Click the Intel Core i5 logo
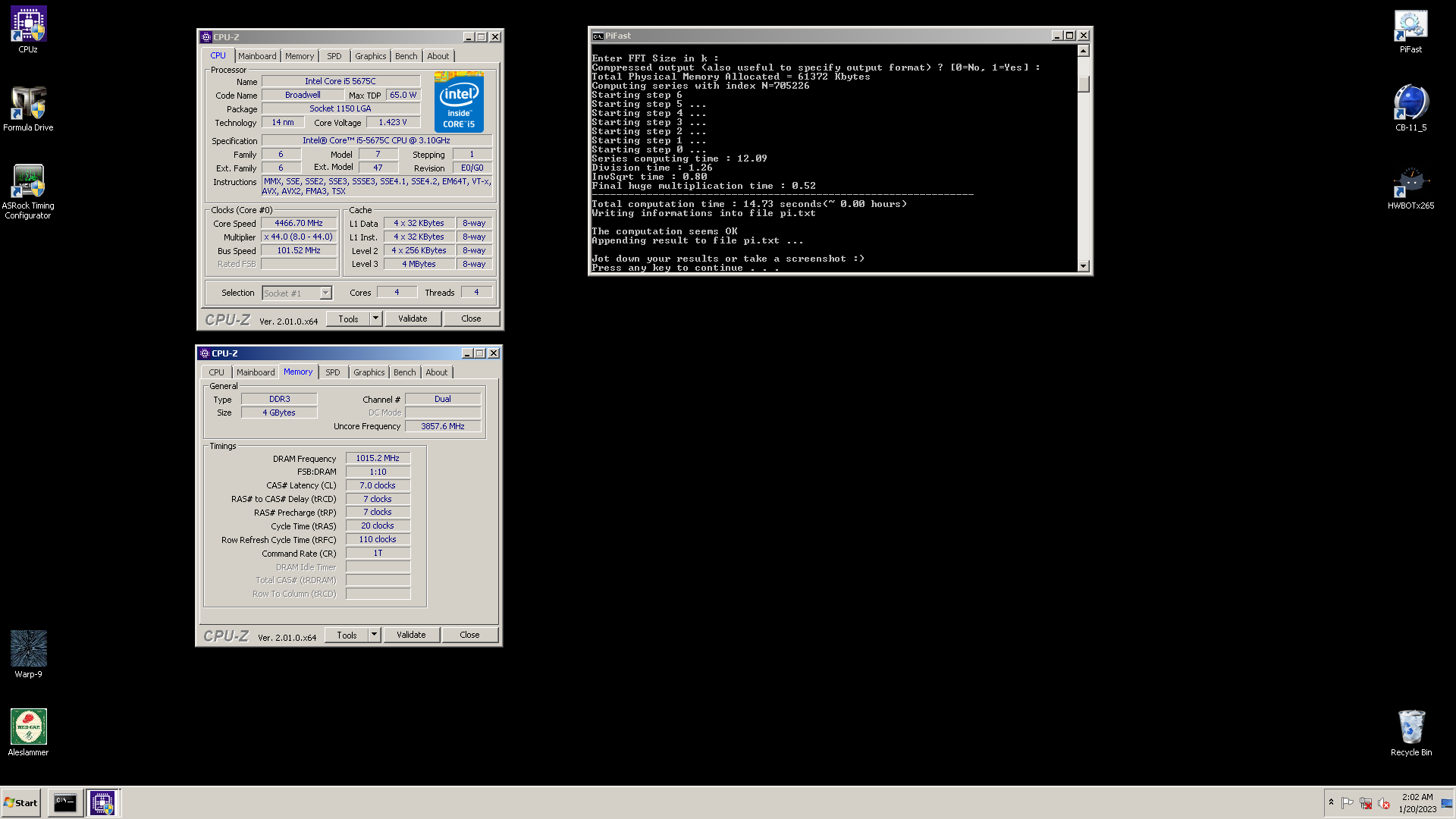The image size is (1456, 819). [459, 102]
